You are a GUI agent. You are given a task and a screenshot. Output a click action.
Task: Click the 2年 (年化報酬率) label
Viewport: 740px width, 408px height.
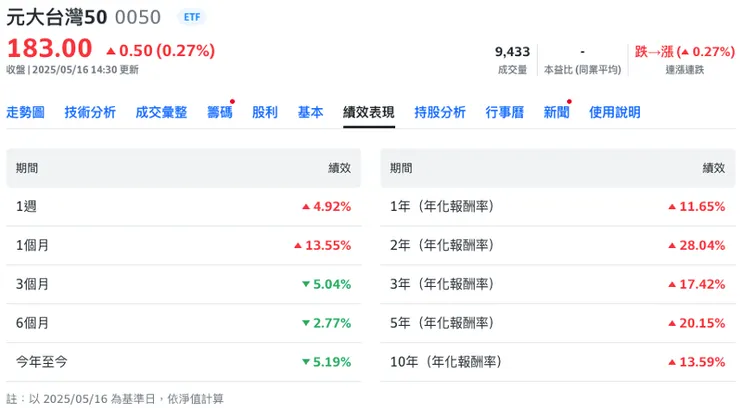tap(442, 245)
